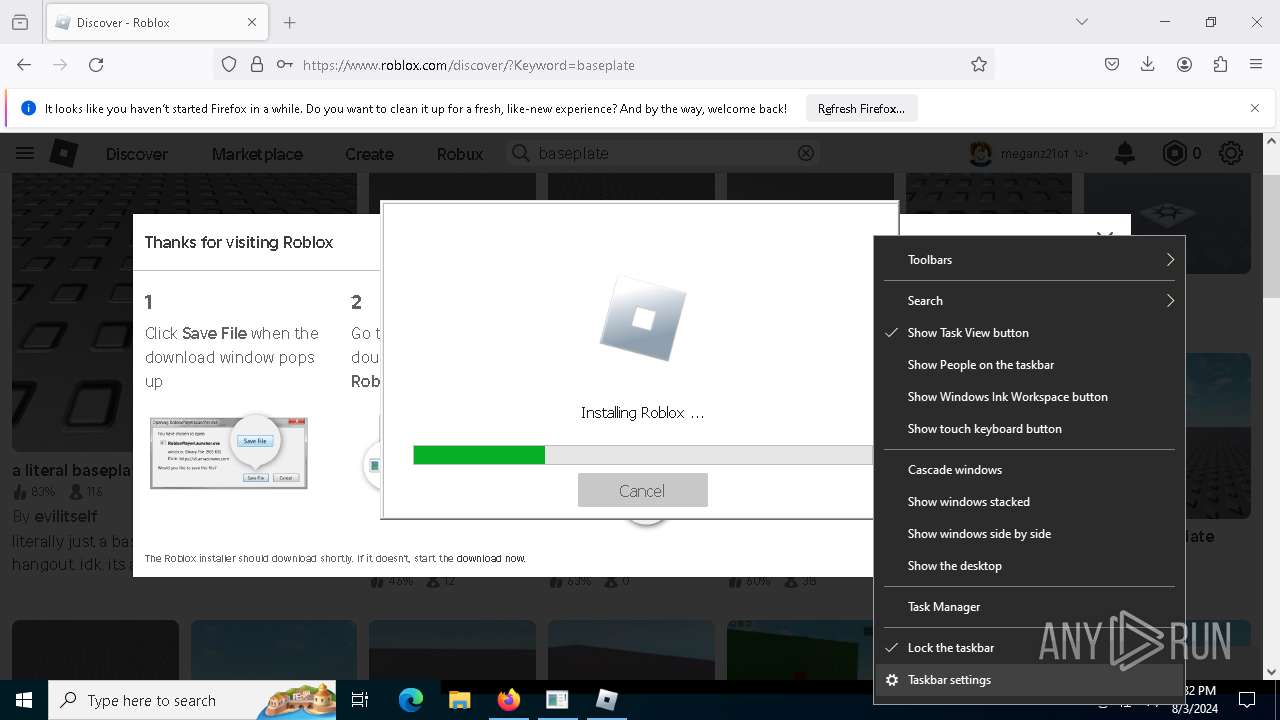This screenshot has width=1280, height=720.
Task: Open the Create link
Action: [x=369, y=154]
